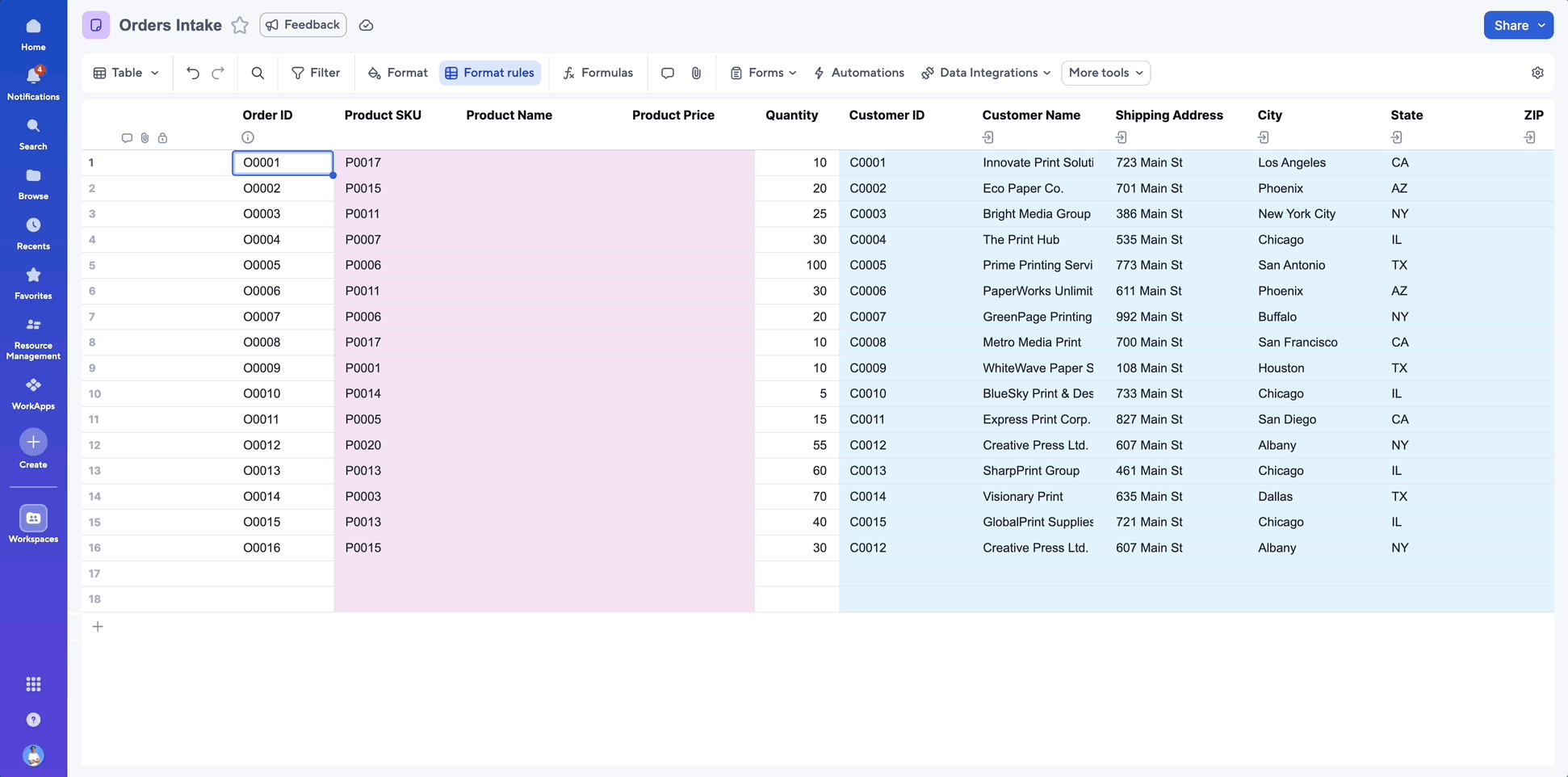Screen dimensions: 1568x777
Task: Open the More tools dropdown
Action: [1105, 73]
